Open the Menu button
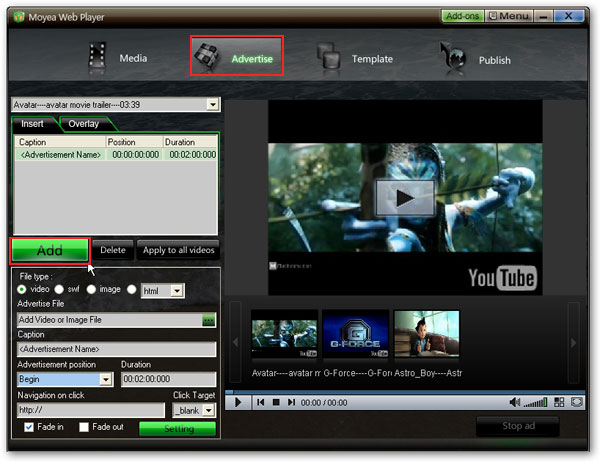The height and width of the screenshot is (462, 600). click(x=509, y=16)
